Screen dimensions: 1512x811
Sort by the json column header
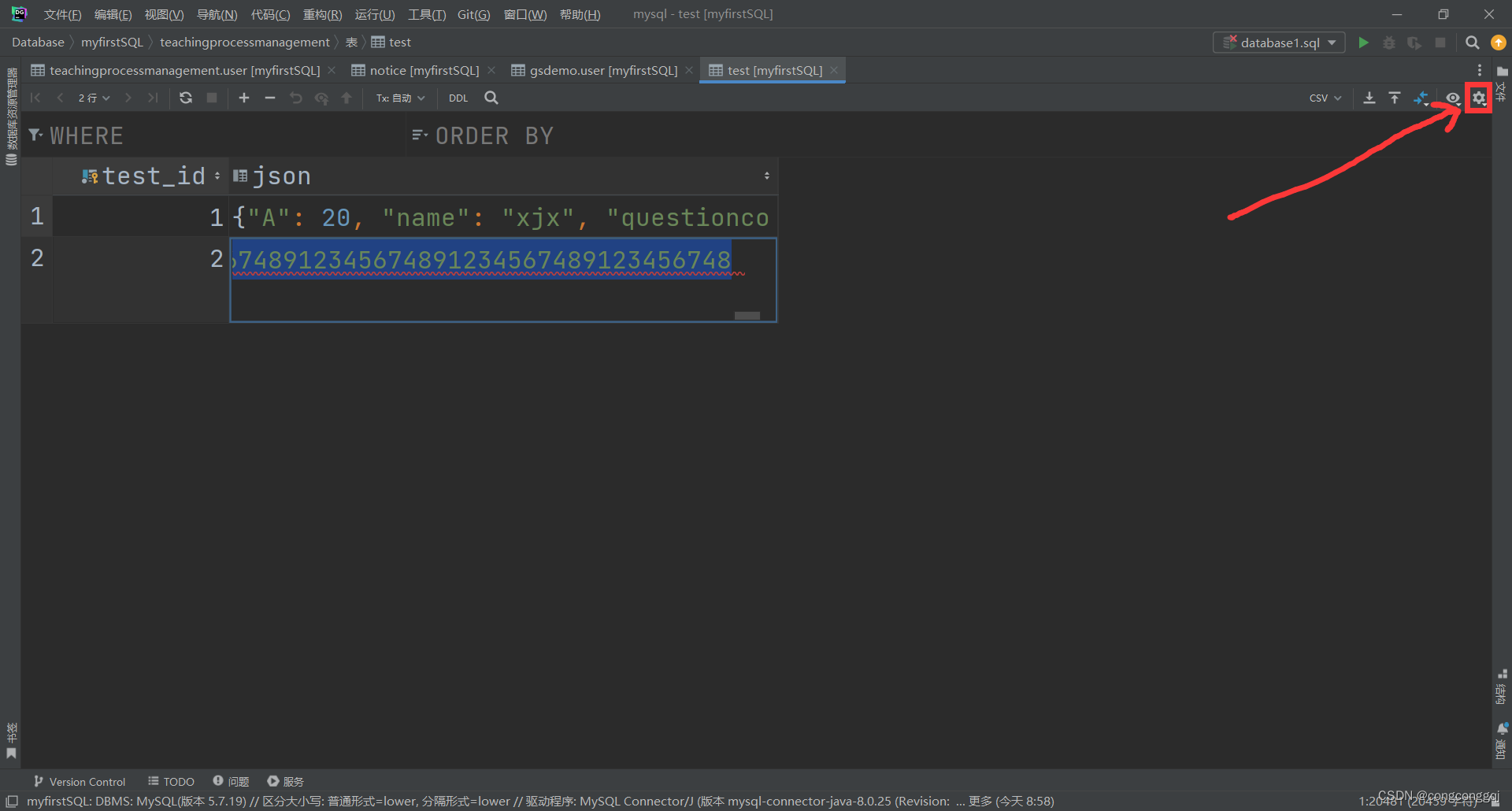(504, 176)
